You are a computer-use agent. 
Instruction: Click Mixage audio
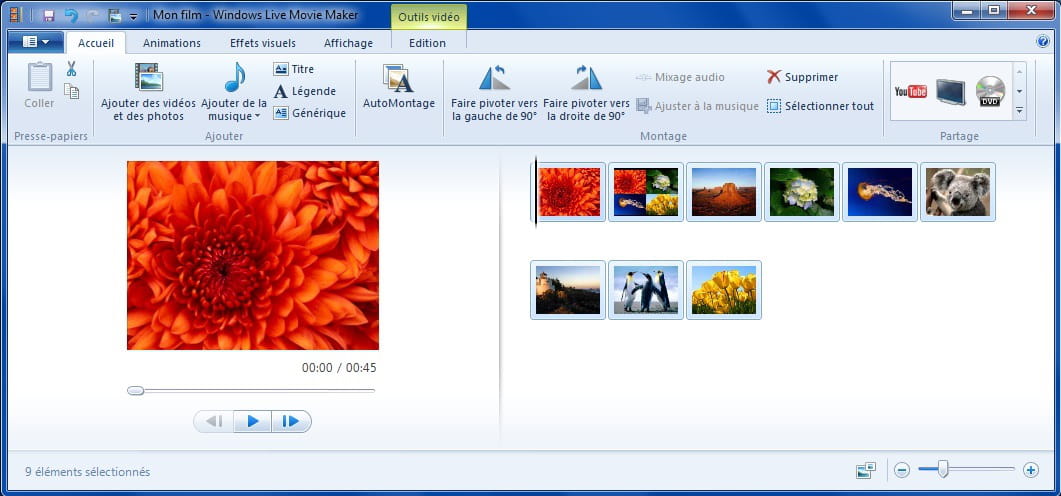click(680, 77)
